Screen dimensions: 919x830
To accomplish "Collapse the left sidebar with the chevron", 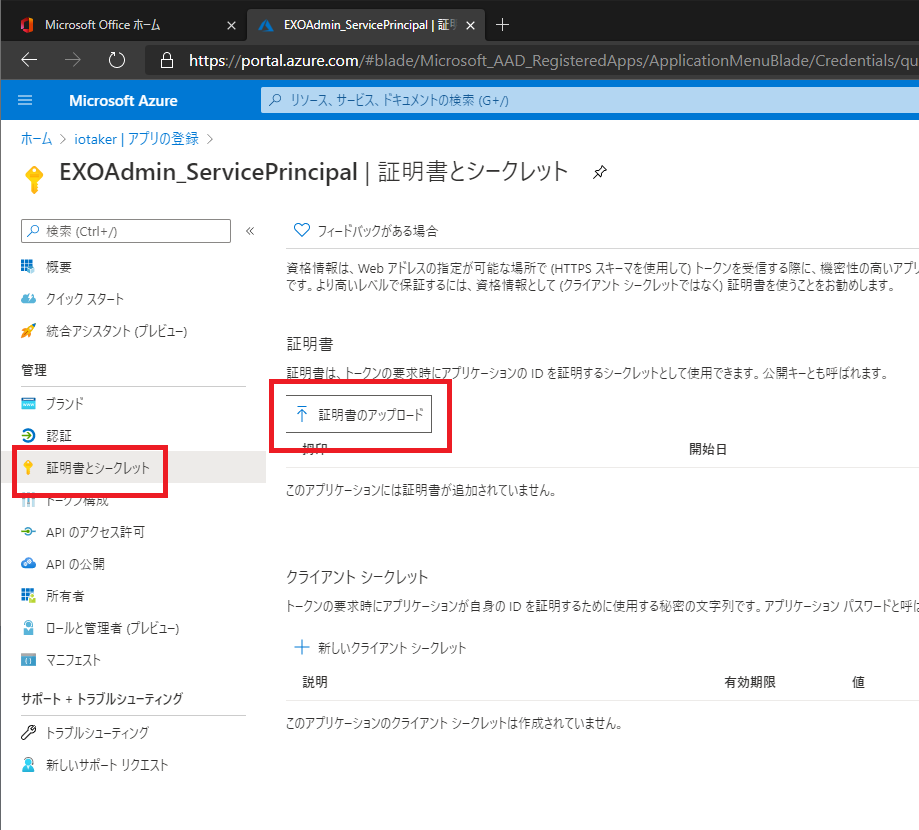I will tap(250, 231).
